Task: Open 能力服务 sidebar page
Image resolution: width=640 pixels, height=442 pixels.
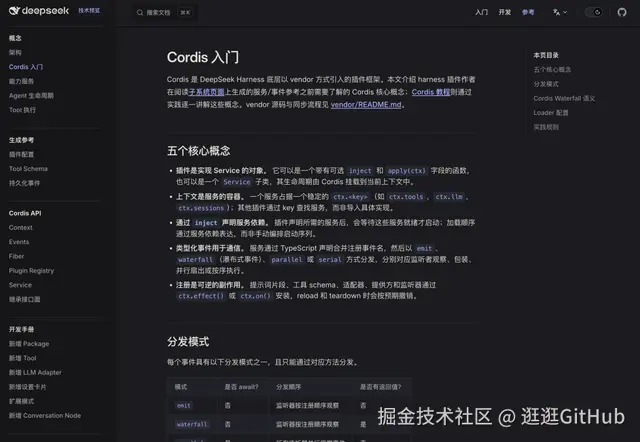Action: coord(21,81)
